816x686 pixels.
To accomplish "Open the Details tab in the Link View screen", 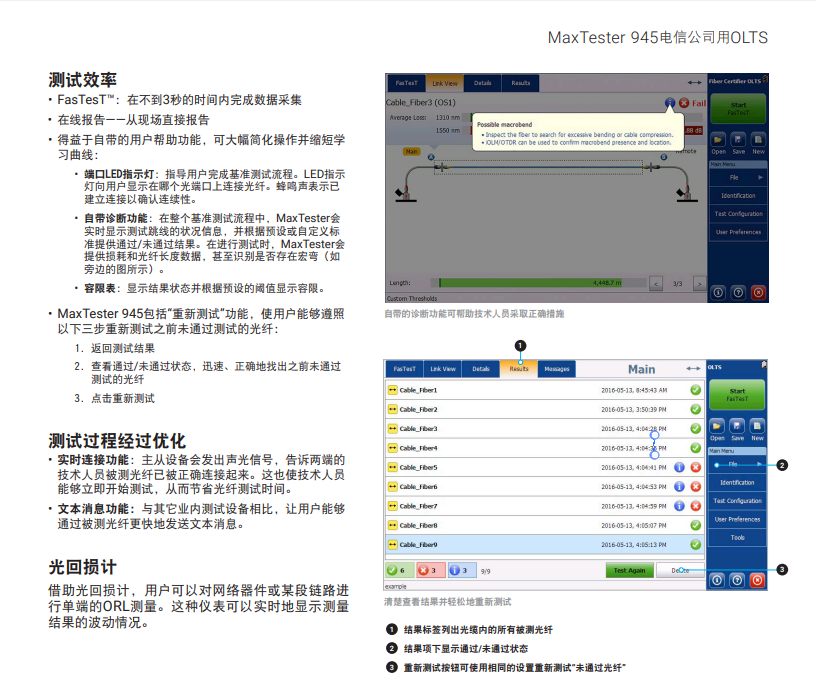I will coord(482,83).
